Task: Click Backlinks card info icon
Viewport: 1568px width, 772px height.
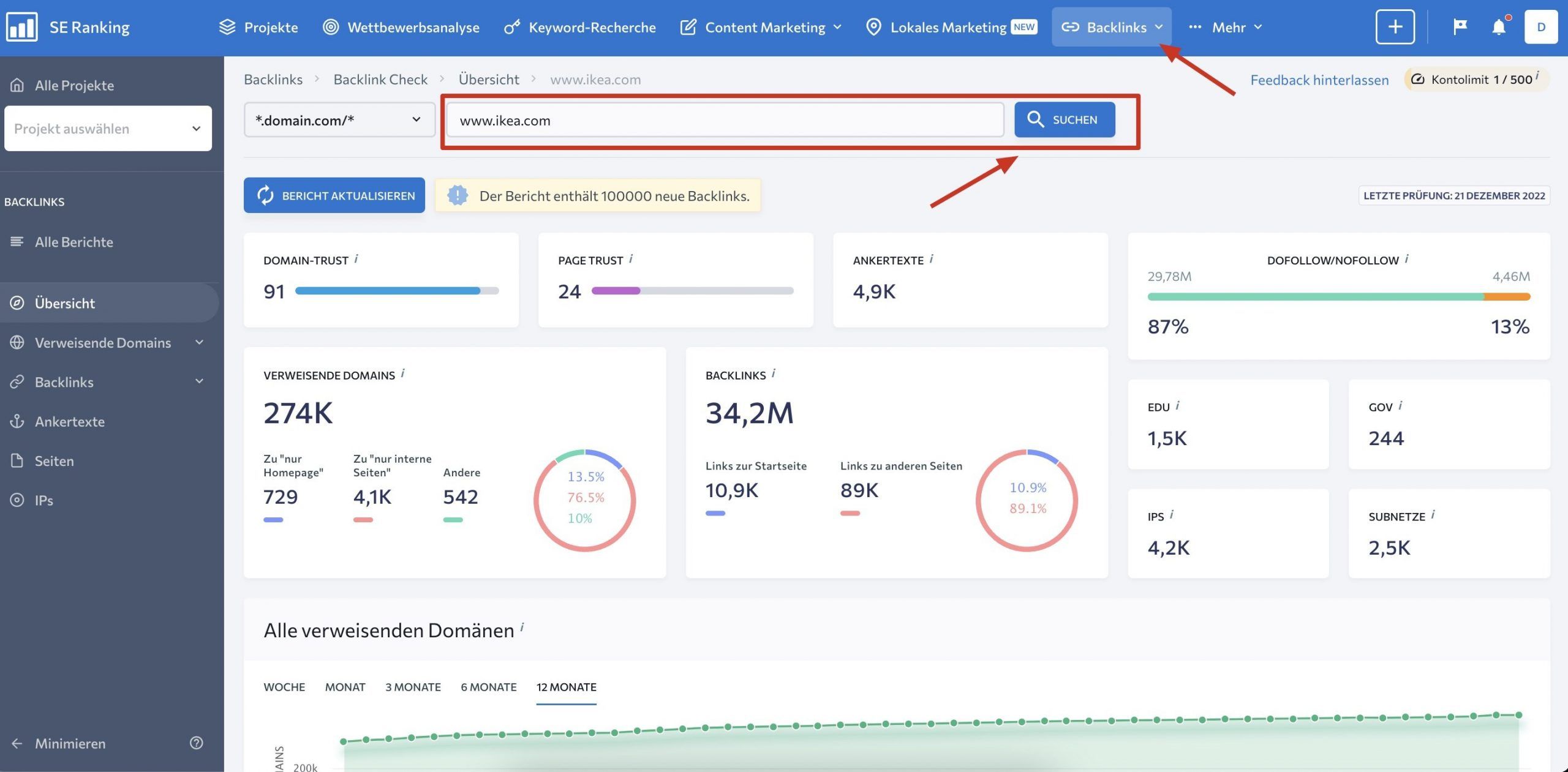Action: pos(774,373)
